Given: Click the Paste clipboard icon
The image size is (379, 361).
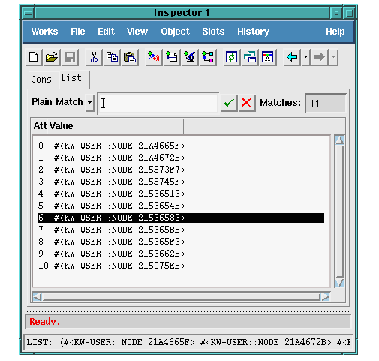Looking at the screenshot, I should pos(130,57).
